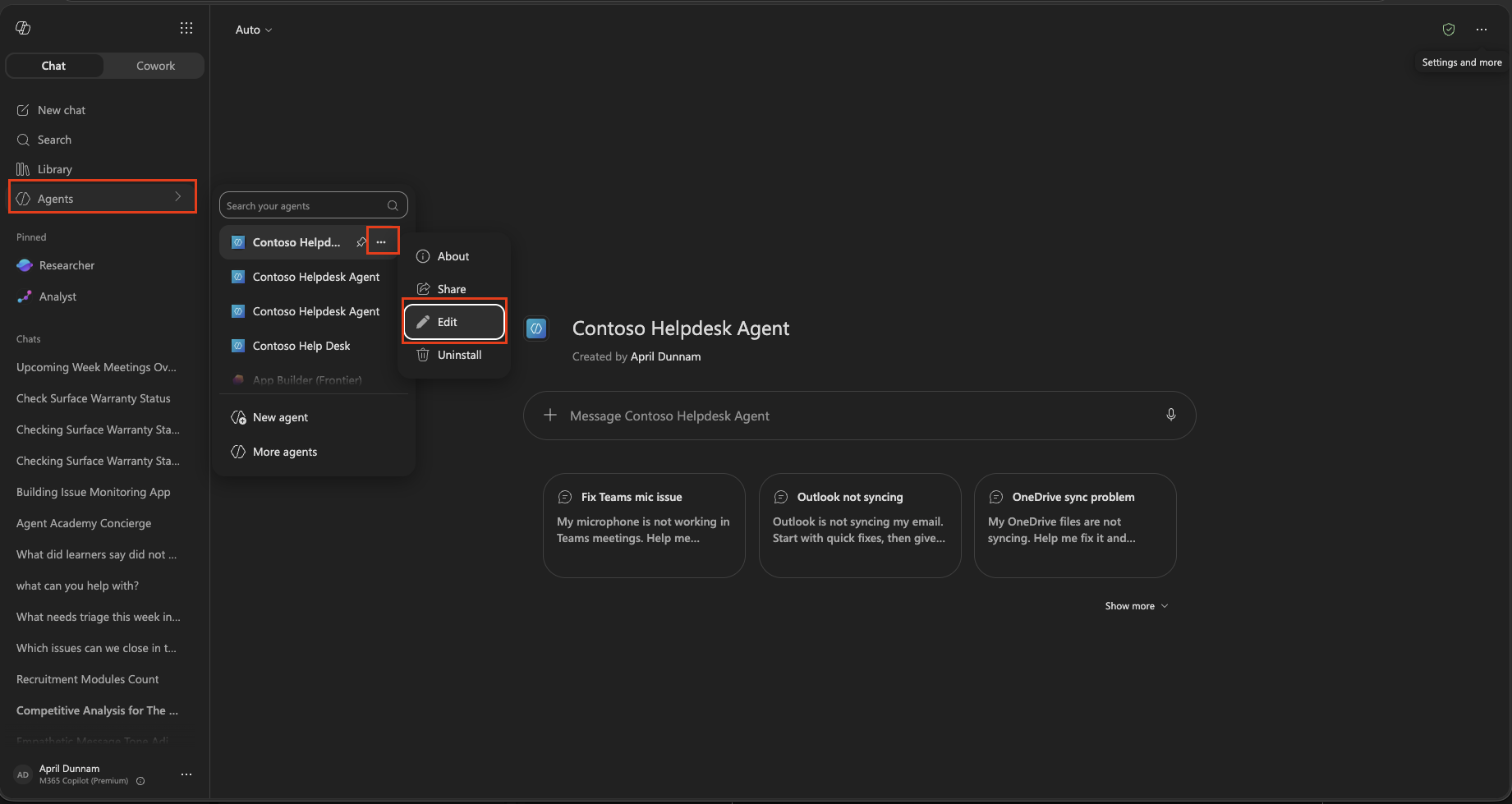Expand the Agents flyout chevron

177,197
